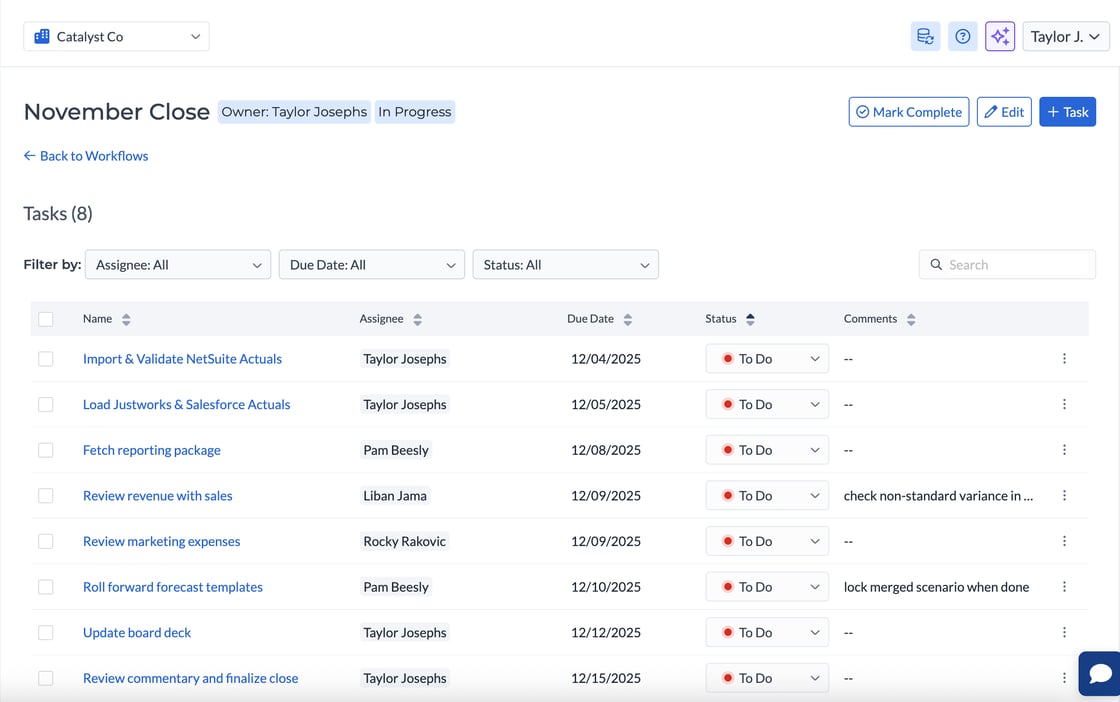Open the chat bubble in bottom right corner

click(1100, 673)
